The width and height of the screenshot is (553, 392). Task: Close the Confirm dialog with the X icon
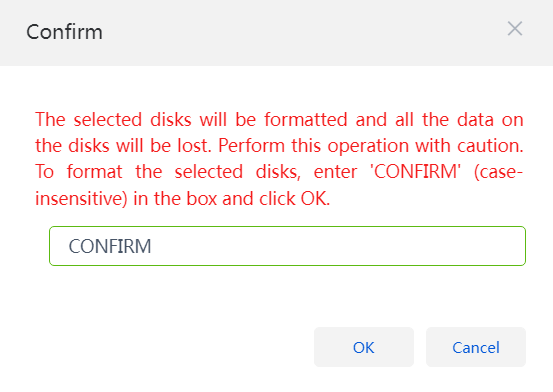pyautogui.click(x=515, y=29)
